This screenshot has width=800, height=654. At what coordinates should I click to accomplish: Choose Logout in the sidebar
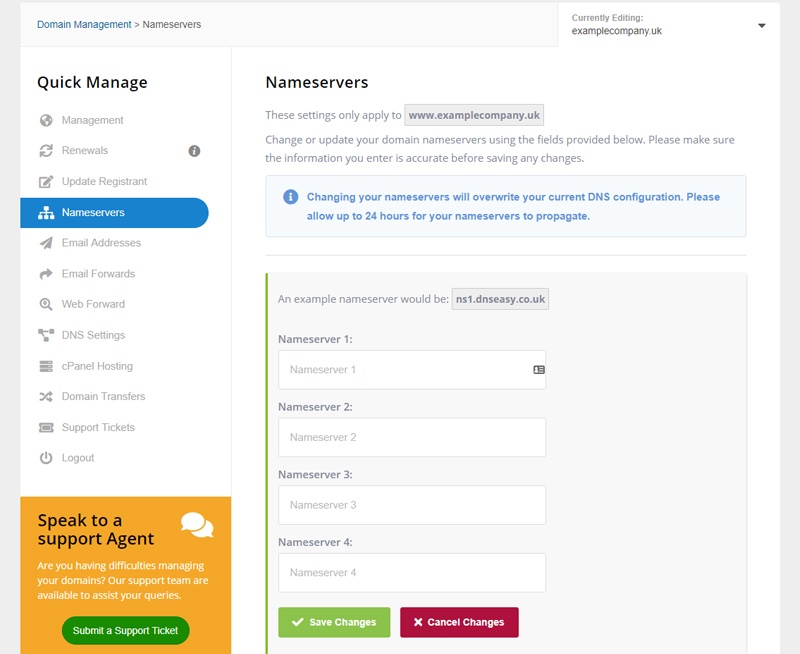[x=78, y=458]
